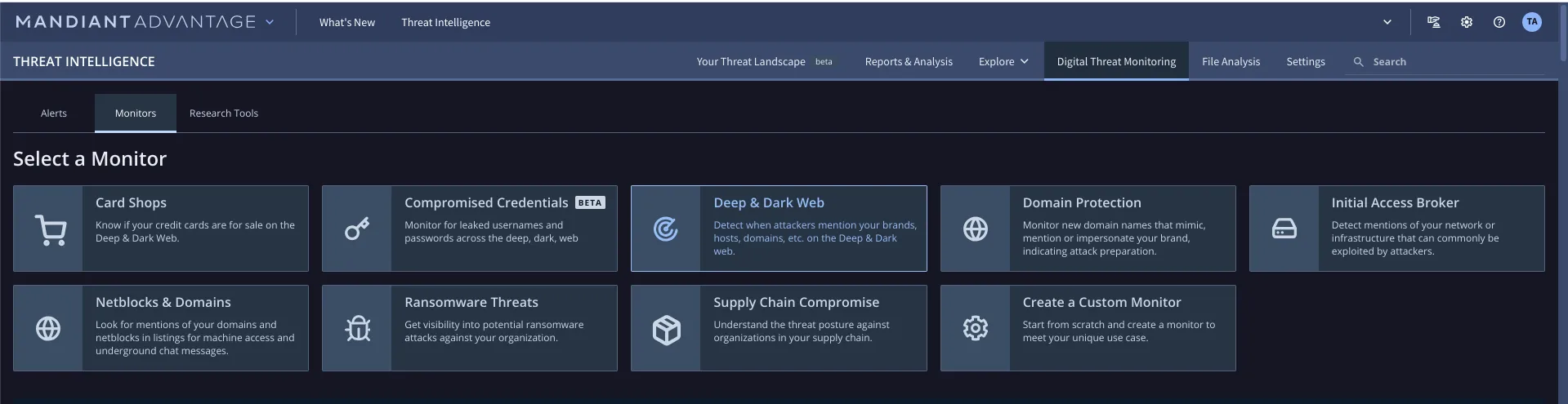Open the top-right chevron dropdown

coord(1387,23)
